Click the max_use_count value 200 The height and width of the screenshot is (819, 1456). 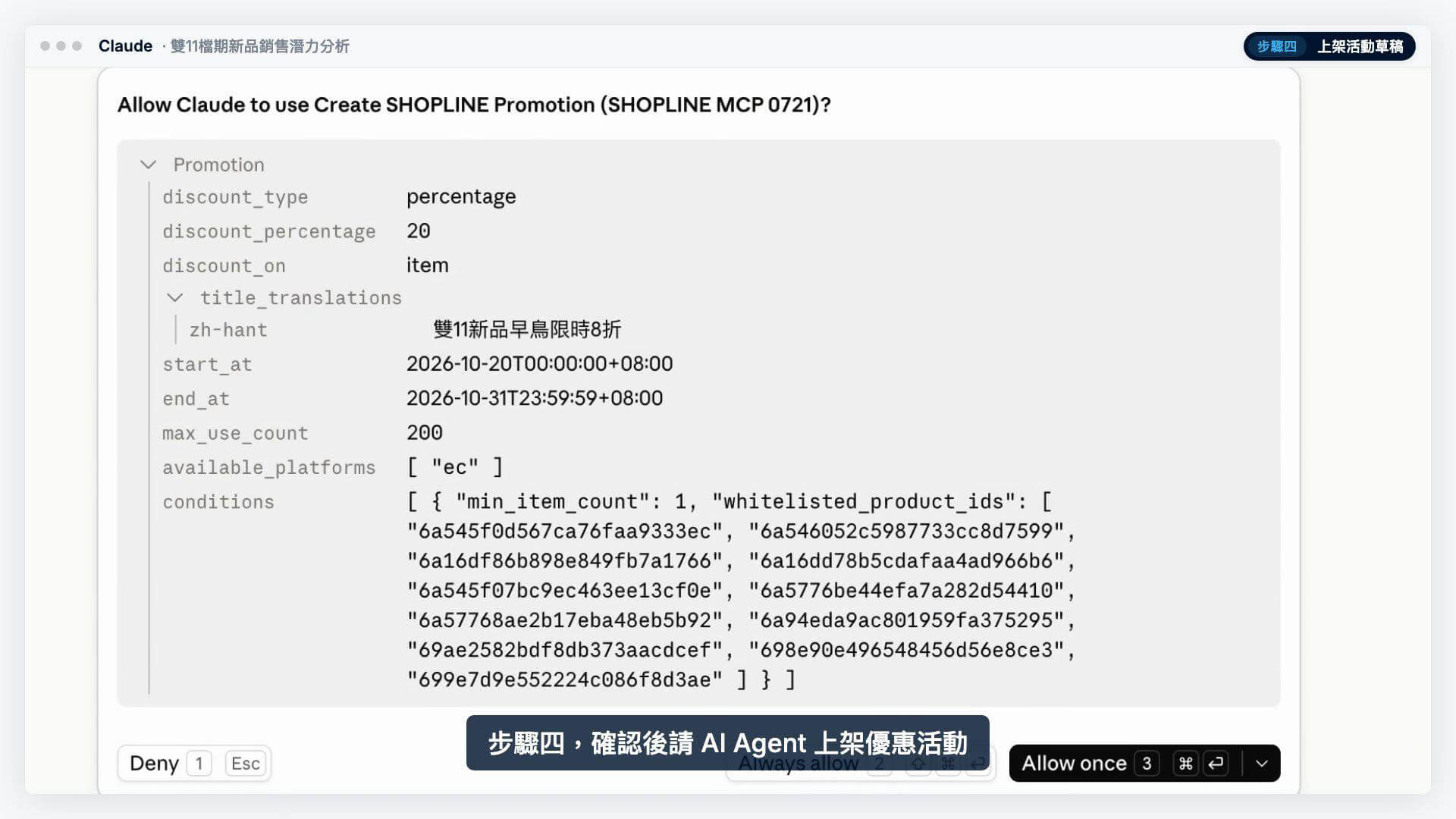coord(425,432)
